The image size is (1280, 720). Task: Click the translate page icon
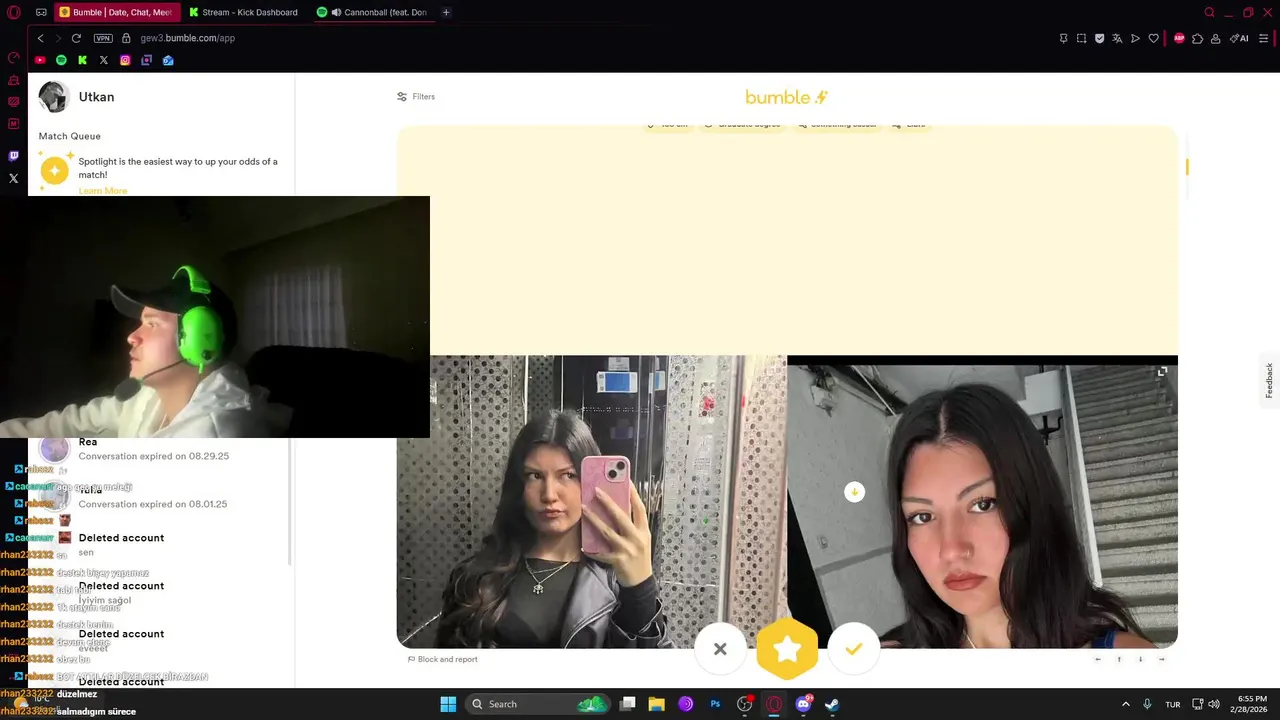1117,38
